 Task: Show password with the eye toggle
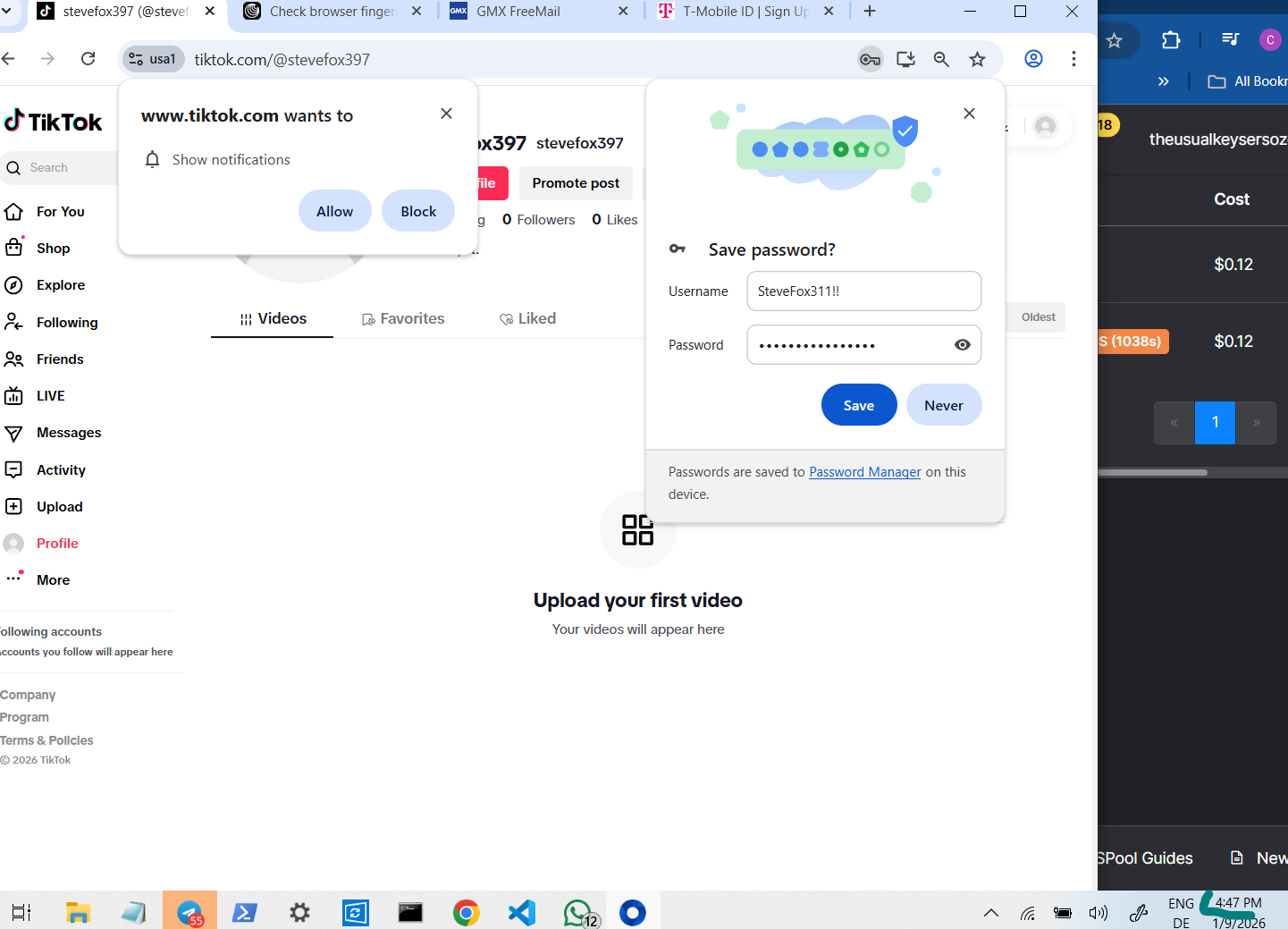[963, 345]
